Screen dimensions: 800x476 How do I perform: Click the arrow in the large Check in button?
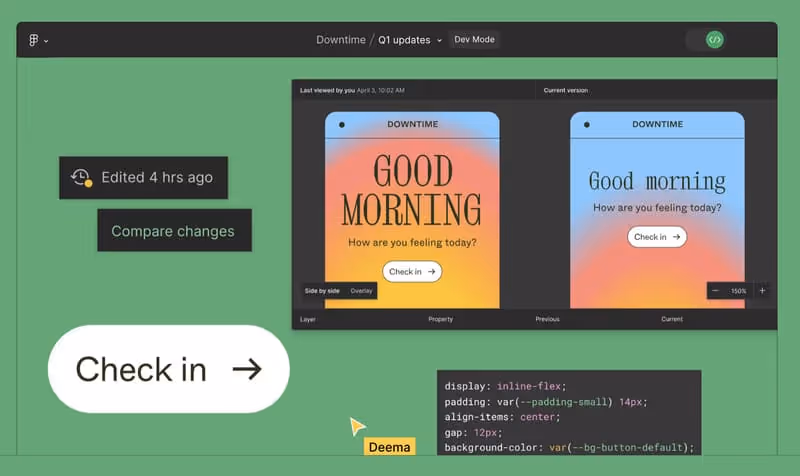247,369
